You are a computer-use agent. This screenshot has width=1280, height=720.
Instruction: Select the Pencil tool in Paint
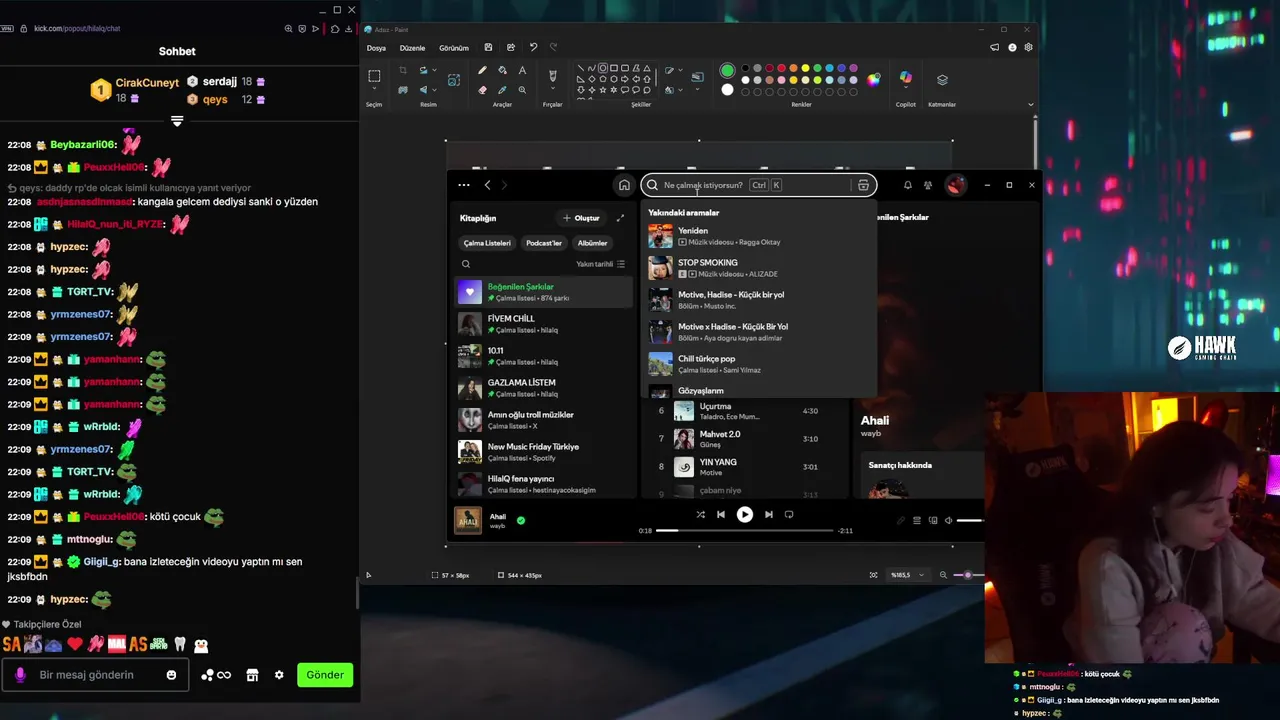482,71
